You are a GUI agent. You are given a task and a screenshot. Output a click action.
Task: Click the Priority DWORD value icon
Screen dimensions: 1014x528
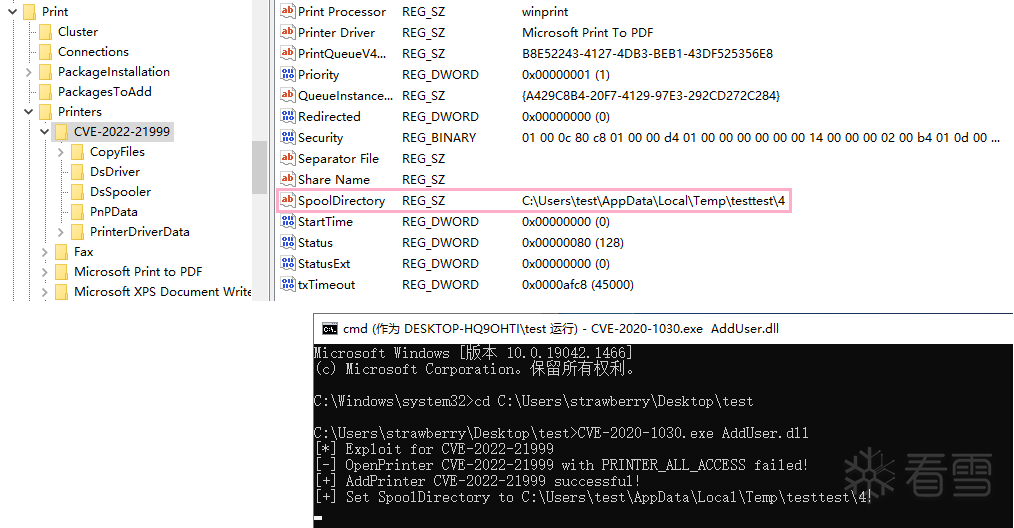pyautogui.click(x=288, y=74)
